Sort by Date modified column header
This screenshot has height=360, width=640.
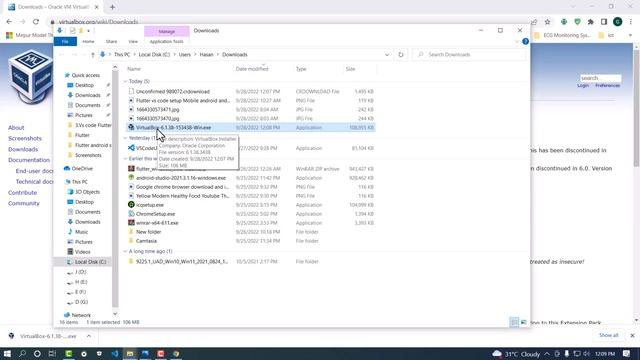pyautogui.click(x=252, y=69)
